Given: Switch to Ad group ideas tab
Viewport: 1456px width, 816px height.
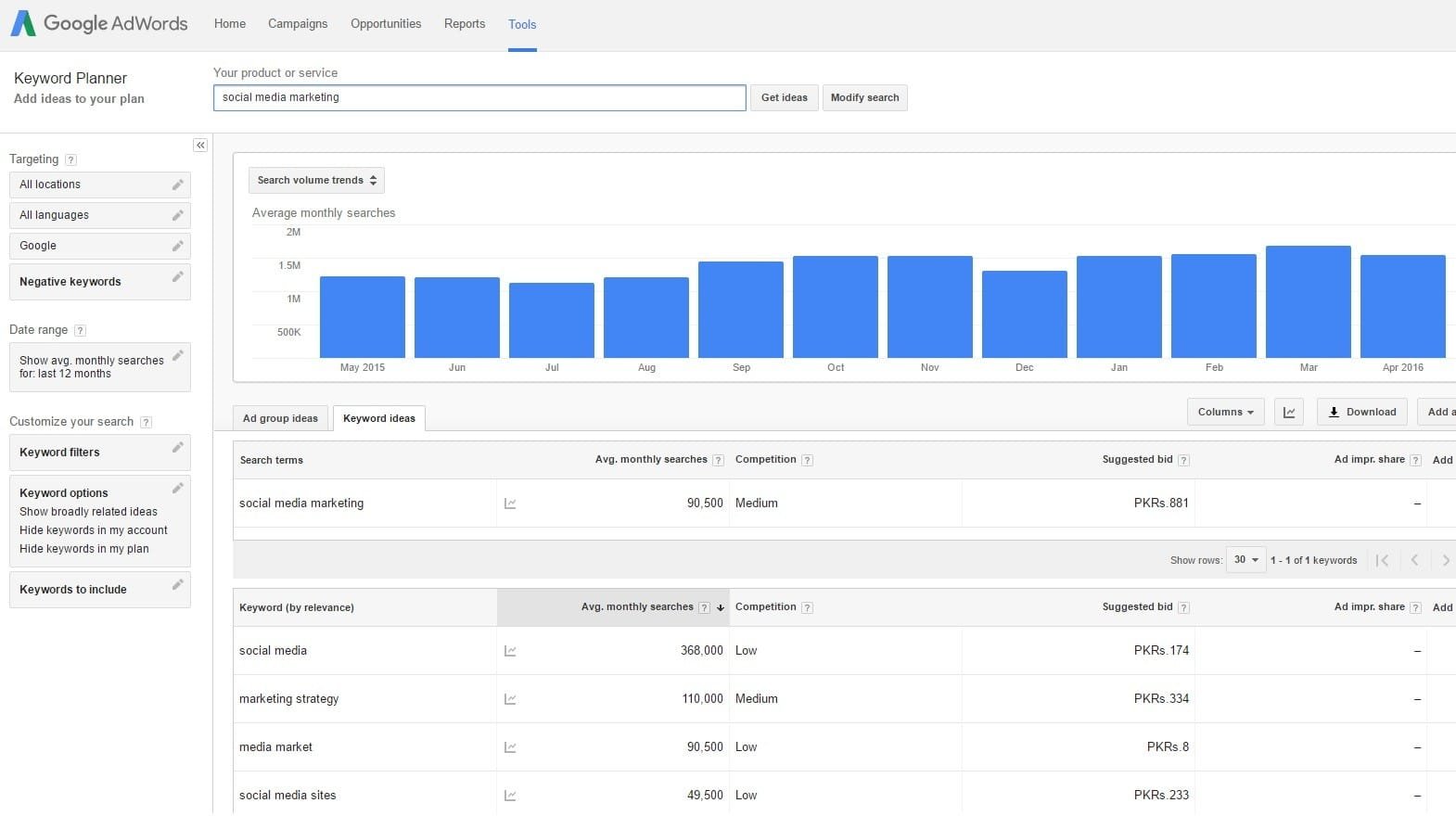Looking at the screenshot, I should [280, 418].
